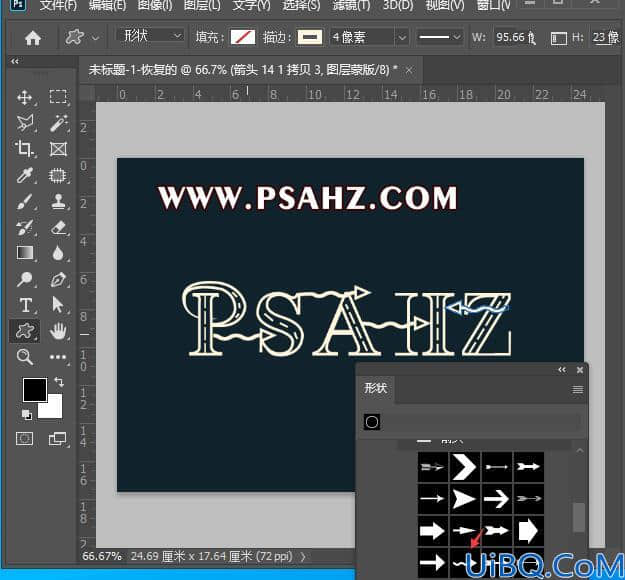
Task: Select the Frame tool
Action: pyautogui.click(x=58, y=149)
